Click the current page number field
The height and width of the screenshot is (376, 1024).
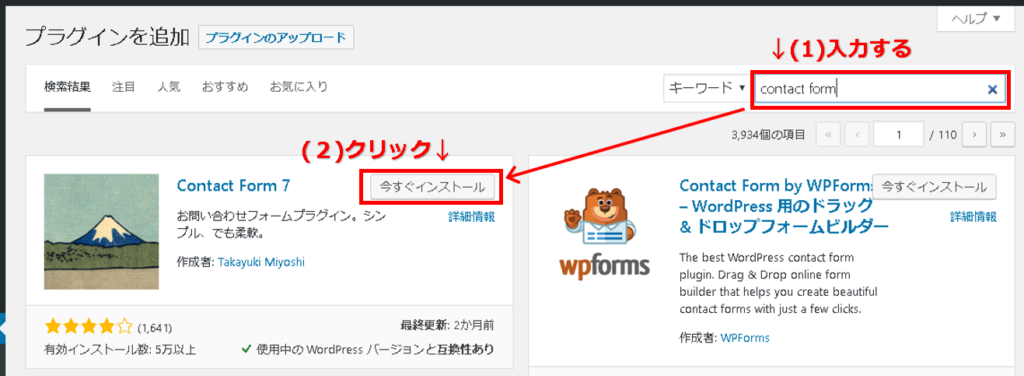pyautogui.click(x=898, y=134)
